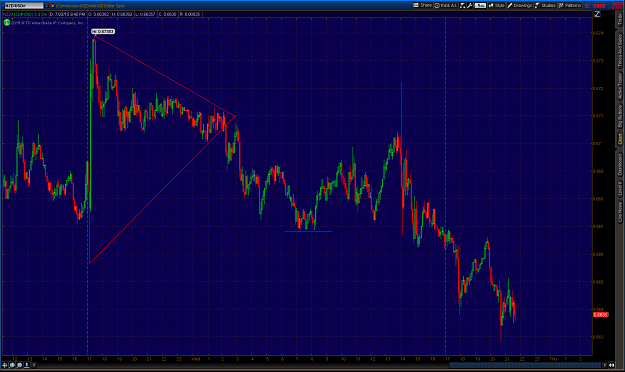The height and width of the screenshot is (372, 625).
Task: Click the horizontal time scrollbar thumb
Action: click(x=525, y=365)
